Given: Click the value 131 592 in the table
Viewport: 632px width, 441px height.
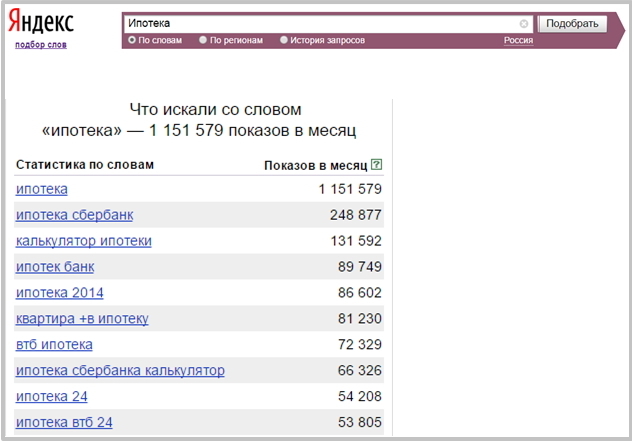Looking at the screenshot, I should [356, 241].
